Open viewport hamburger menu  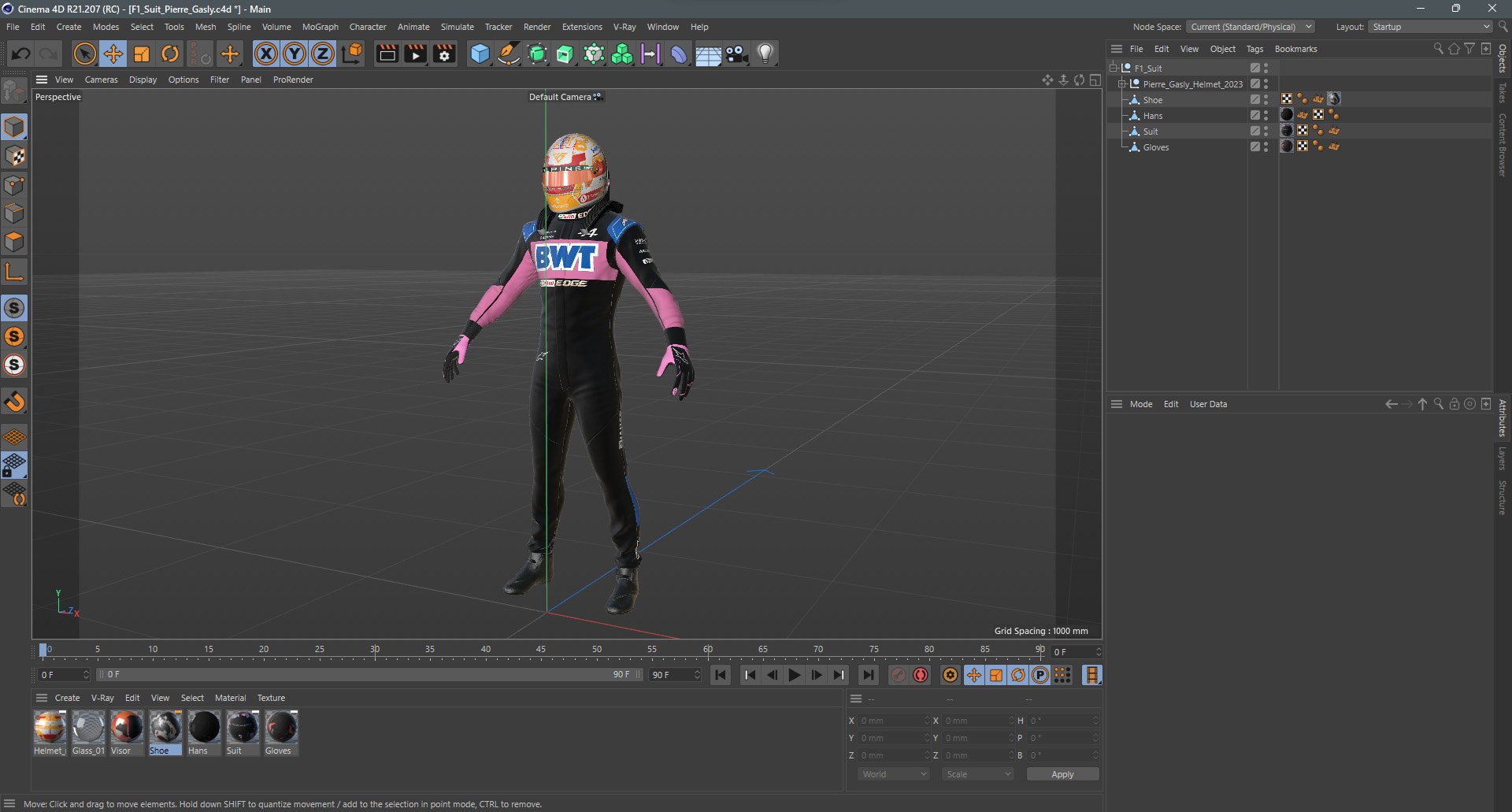(42, 80)
